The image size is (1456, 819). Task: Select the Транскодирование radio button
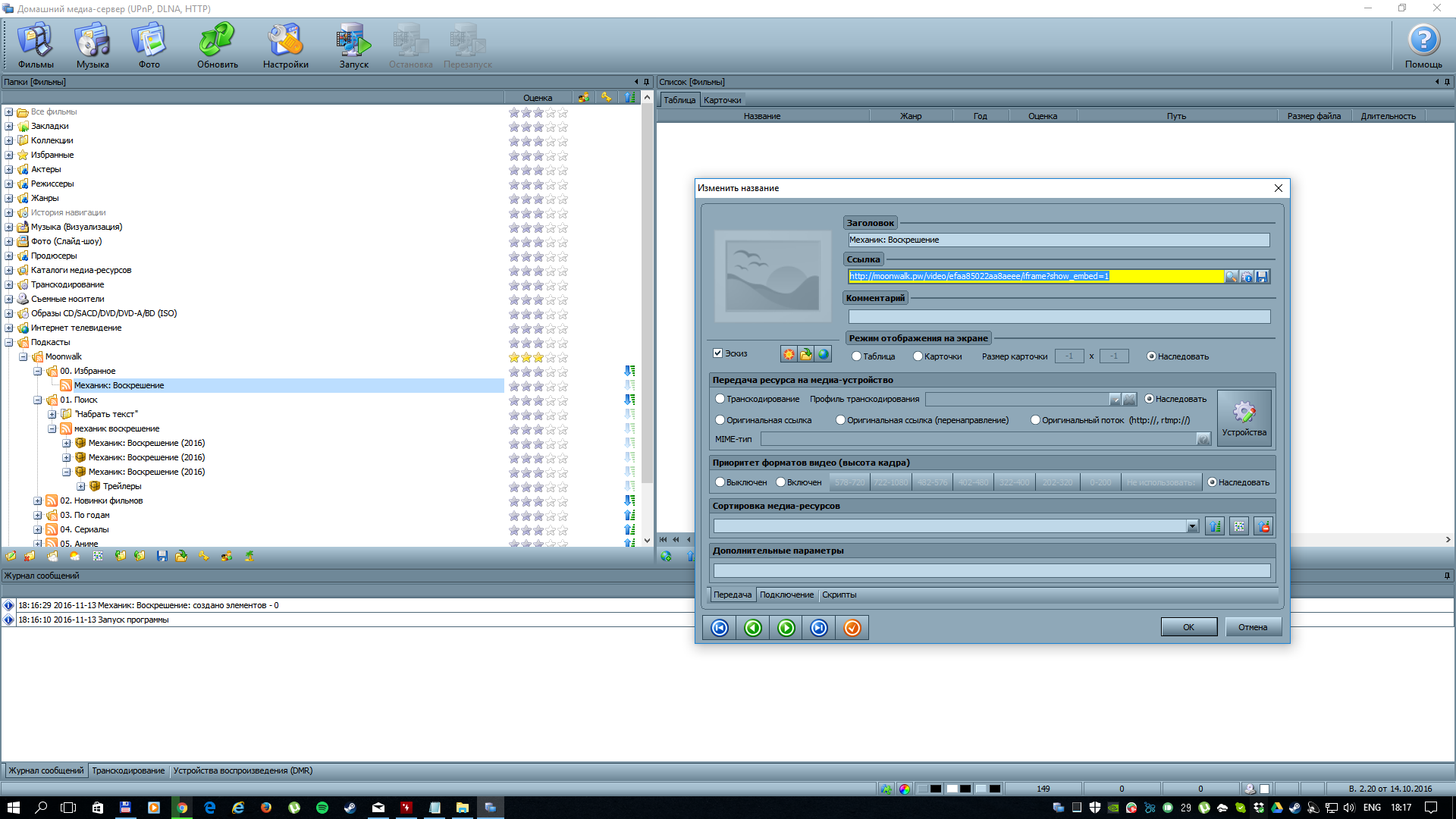click(720, 399)
